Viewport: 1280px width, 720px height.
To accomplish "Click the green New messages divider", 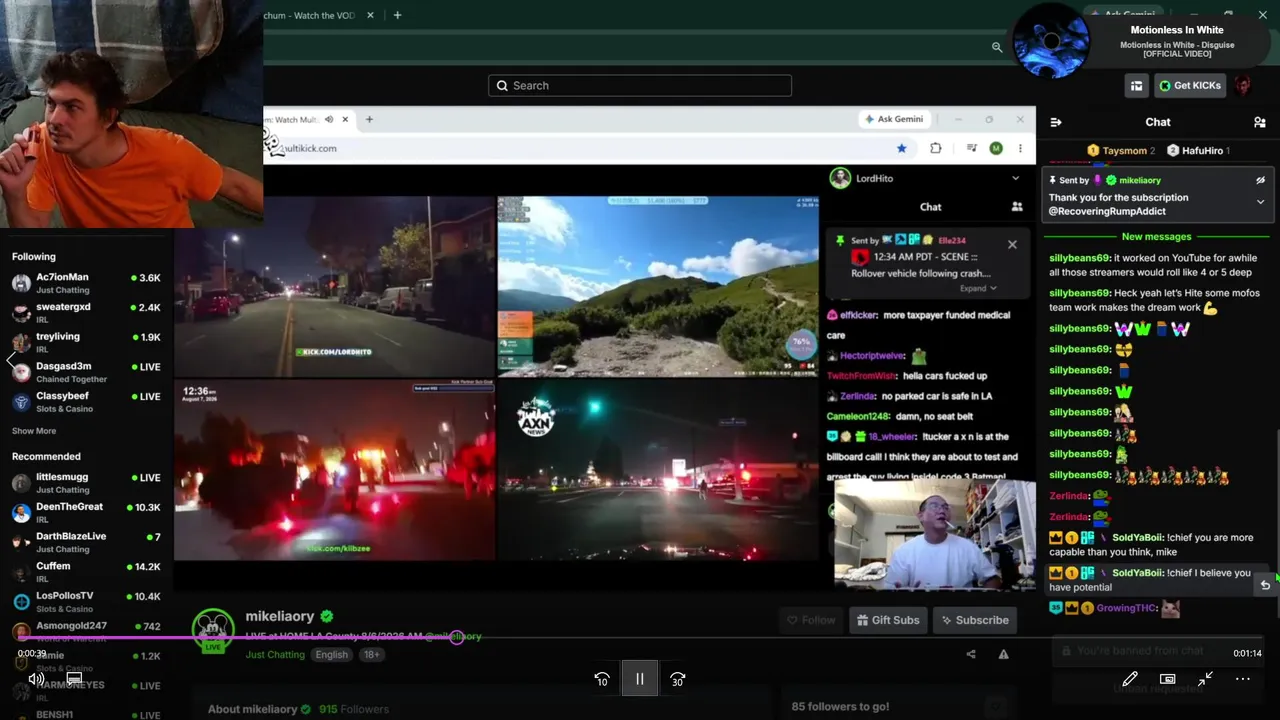I will pos(1156,237).
